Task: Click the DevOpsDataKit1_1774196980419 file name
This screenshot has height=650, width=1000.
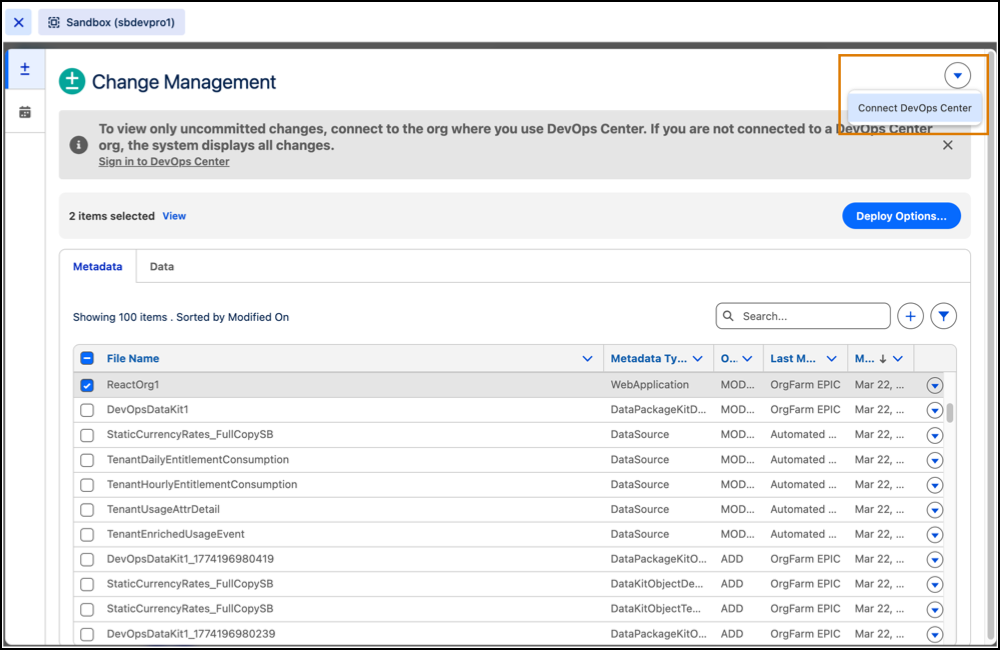Action: coord(190,559)
